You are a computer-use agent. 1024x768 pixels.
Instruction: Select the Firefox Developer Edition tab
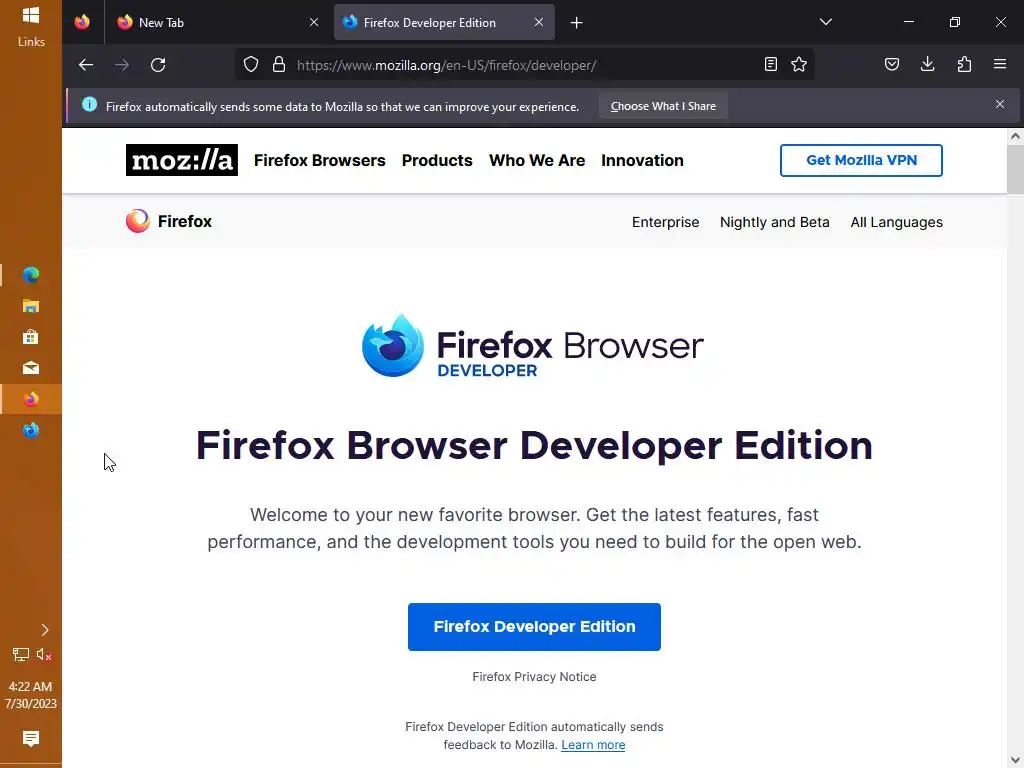tap(444, 22)
